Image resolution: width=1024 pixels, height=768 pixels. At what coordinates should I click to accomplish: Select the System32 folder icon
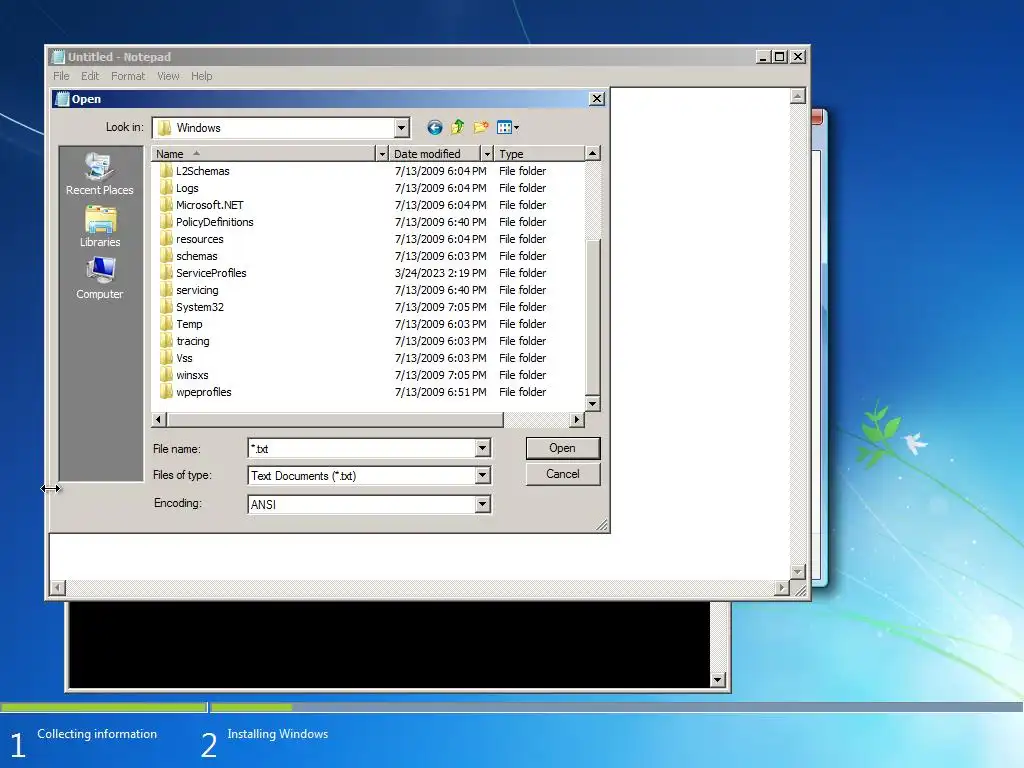point(166,307)
